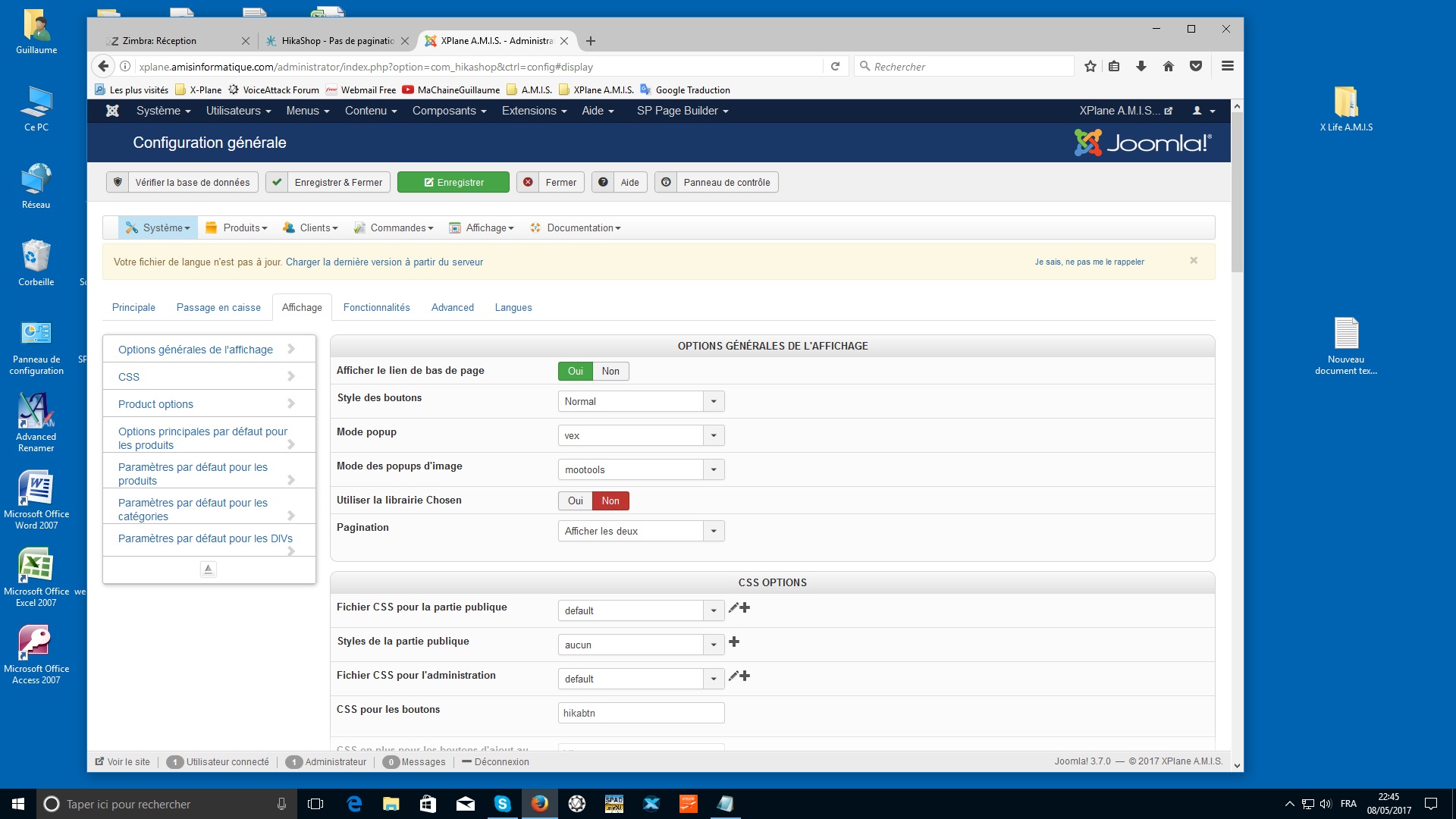This screenshot has height=819, width=1456.
Task: Click the plus icon beside Styles de la partie publique
Action: 734,642
